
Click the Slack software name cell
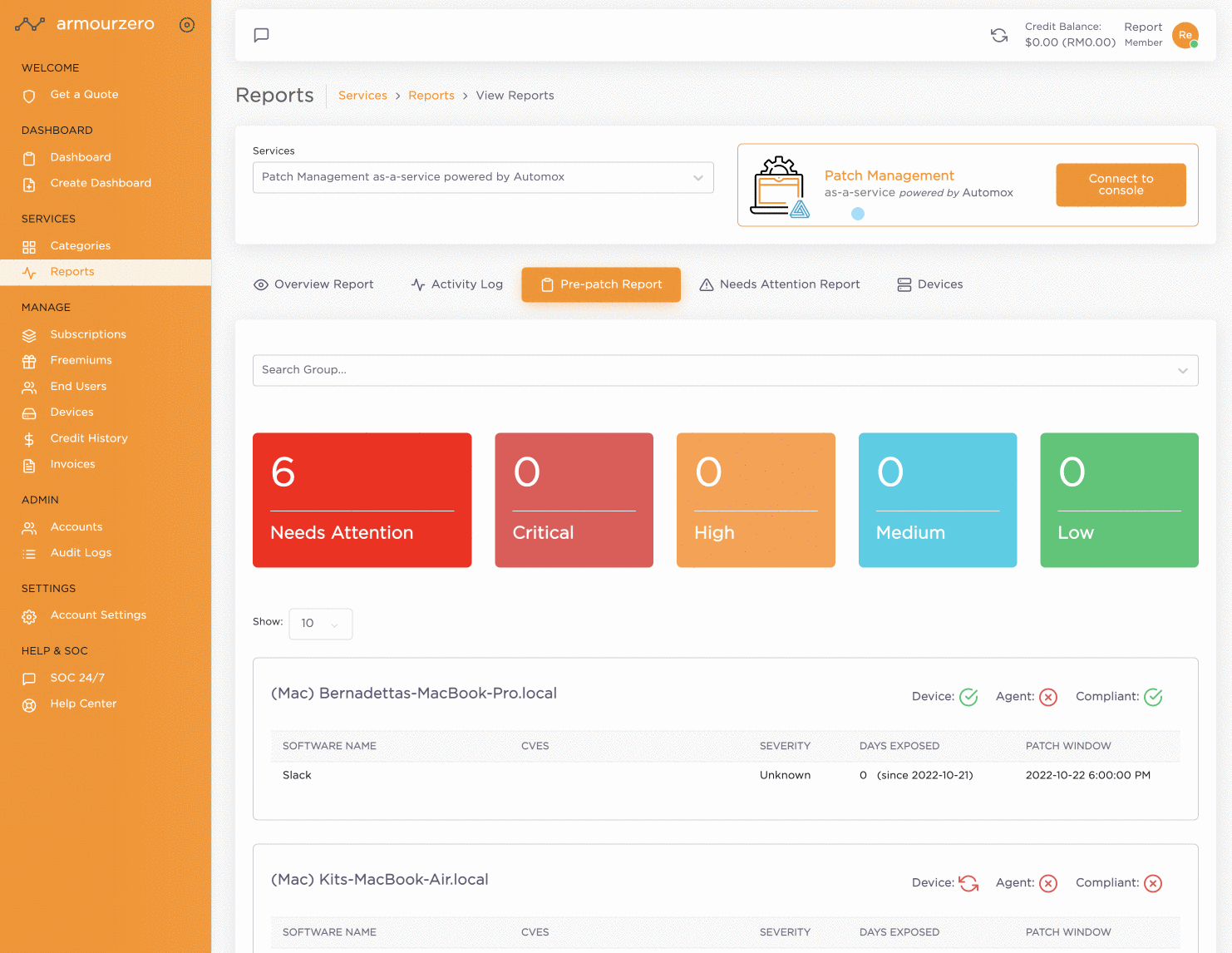point(297,775)
